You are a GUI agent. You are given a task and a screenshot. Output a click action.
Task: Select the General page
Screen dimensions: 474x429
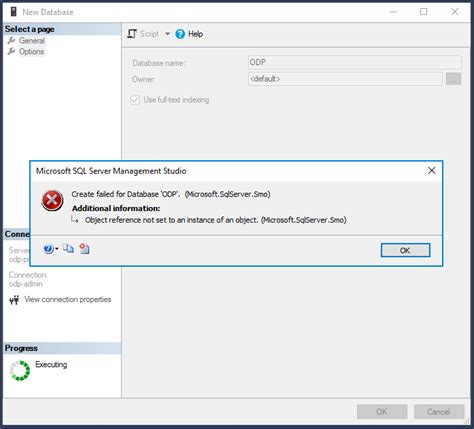click(32, 41)
